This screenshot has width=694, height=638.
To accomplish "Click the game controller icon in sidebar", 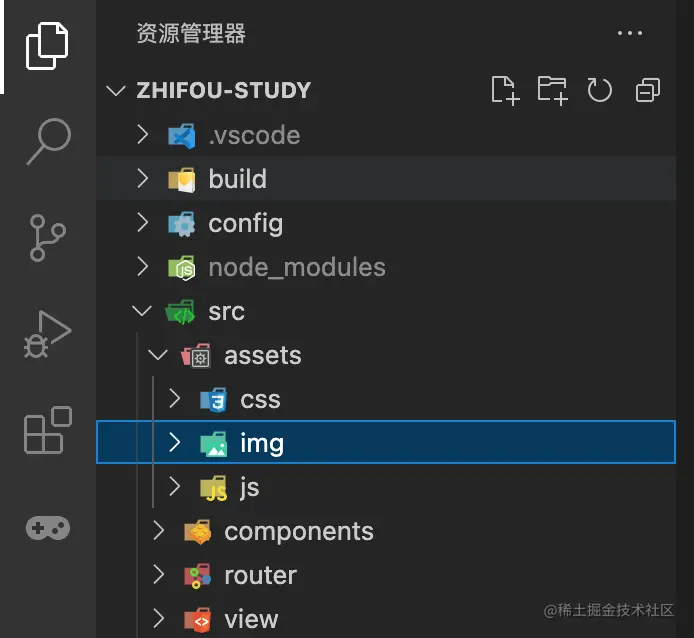I will tap(48, 528).
